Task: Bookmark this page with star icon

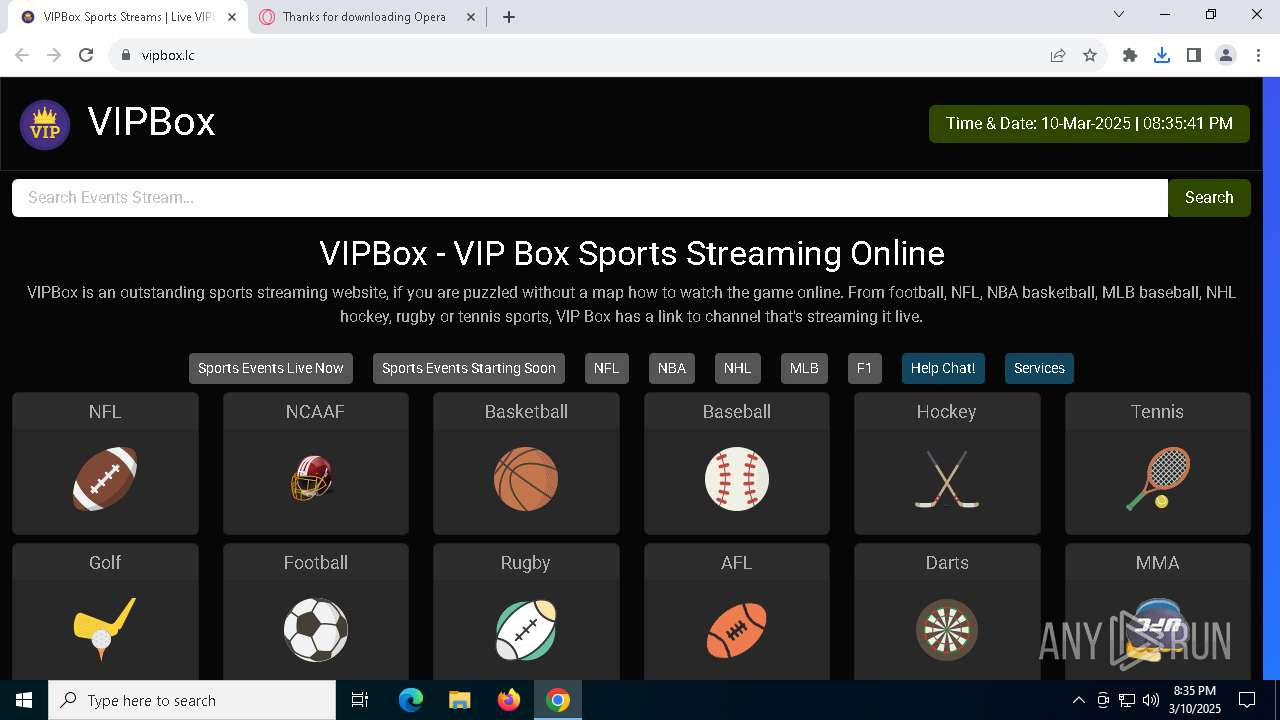Action: [1090, 55]
